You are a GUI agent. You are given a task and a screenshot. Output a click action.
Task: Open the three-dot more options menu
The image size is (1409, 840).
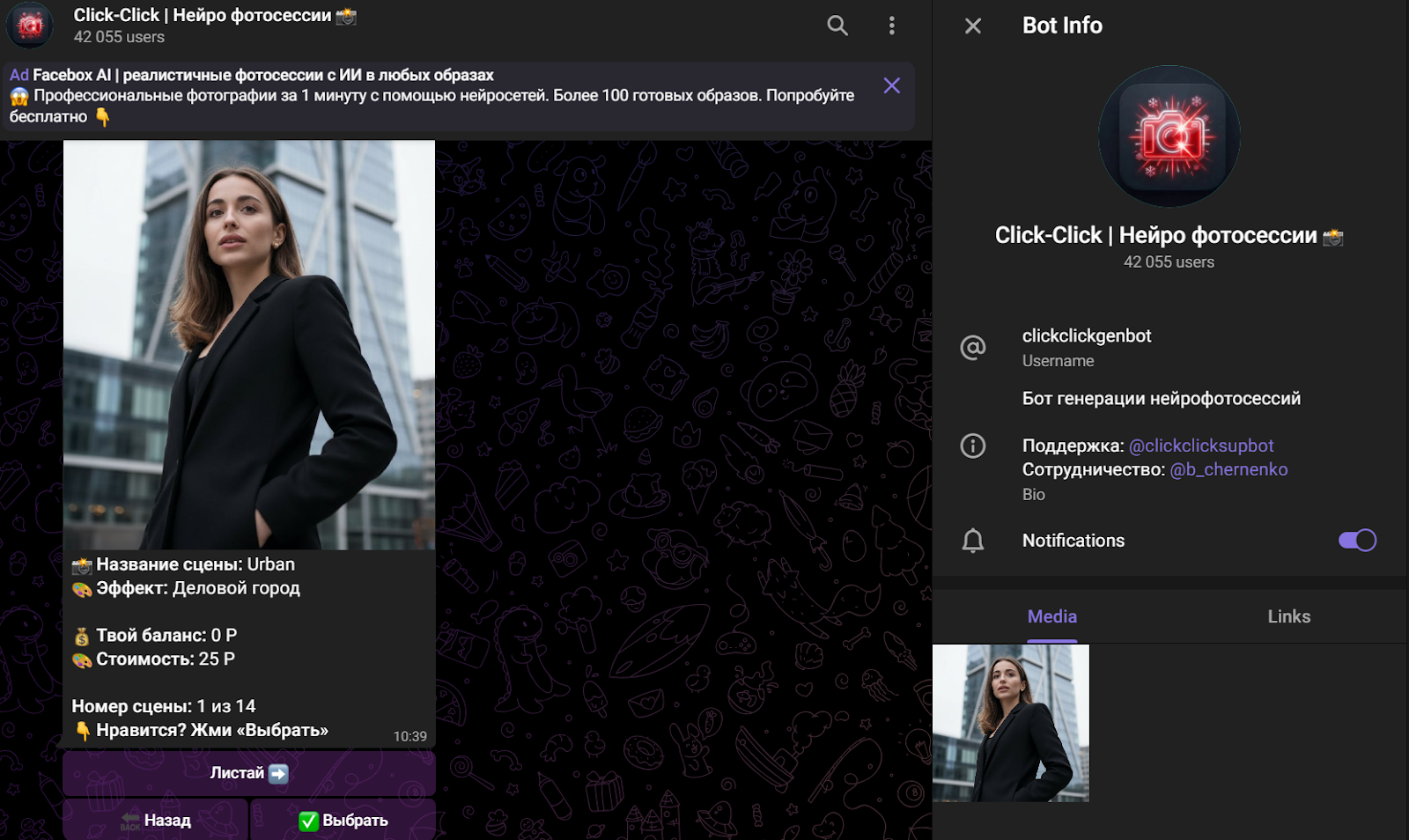coord(891,26)
